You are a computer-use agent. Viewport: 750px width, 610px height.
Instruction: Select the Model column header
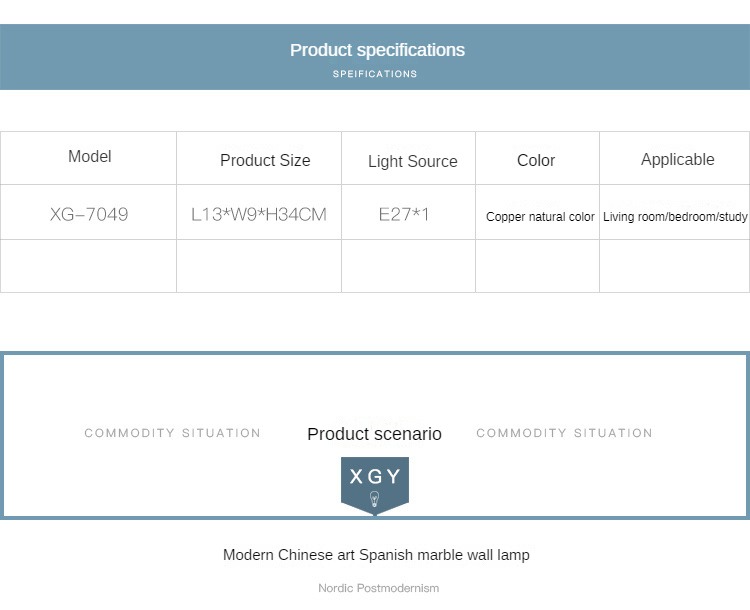(x=90, y=157)
